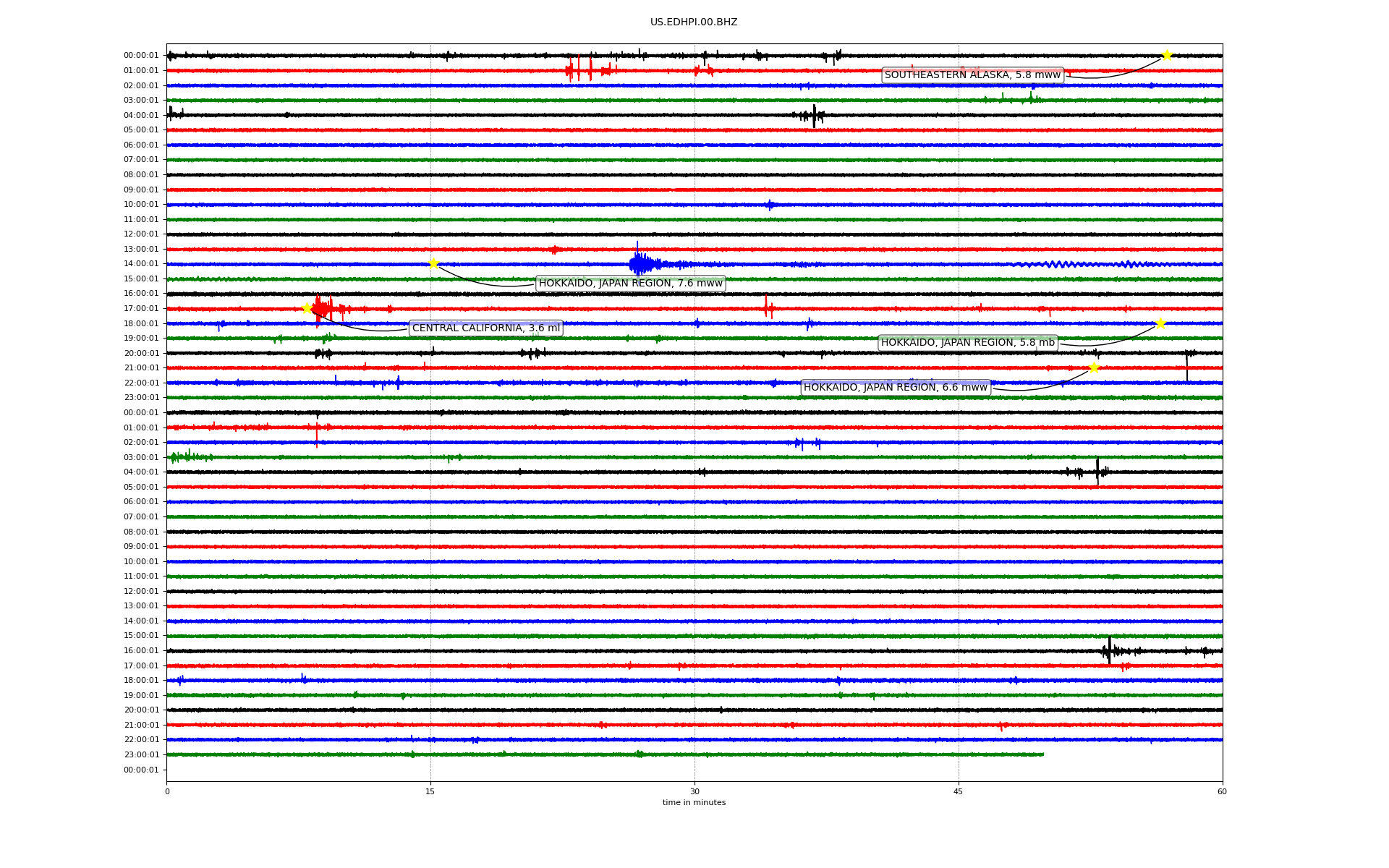The height and width of the screenshot is (868, 1389).
Task: Click the CENTRAL CALIFORNIA, 3.6 ml label
Action: point(485,328)
